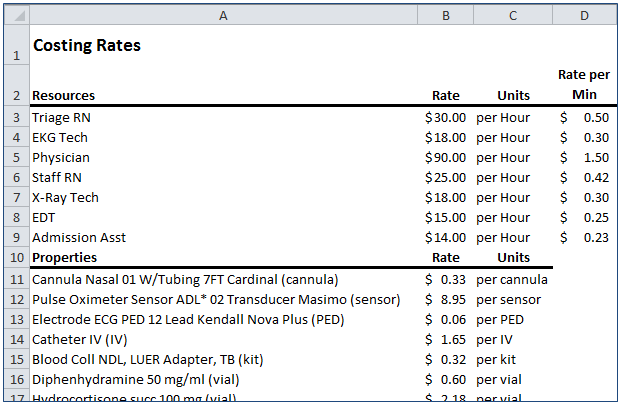Select the X-Ray Tech cell
The width and height of the screenshot is (624, 407).
pyautogui.click(x=223, y=197)
